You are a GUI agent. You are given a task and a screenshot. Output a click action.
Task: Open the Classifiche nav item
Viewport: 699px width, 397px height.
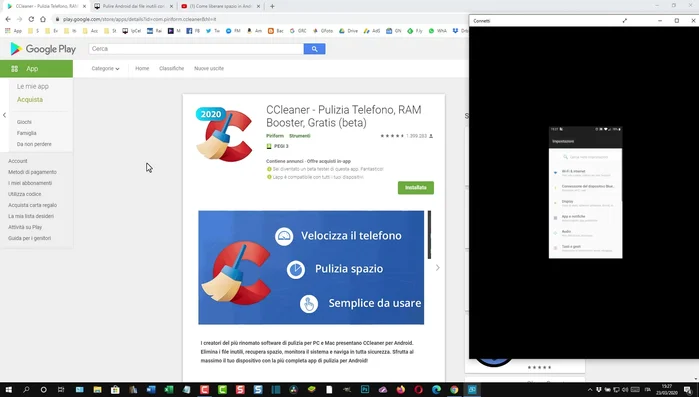click(172, 69)
